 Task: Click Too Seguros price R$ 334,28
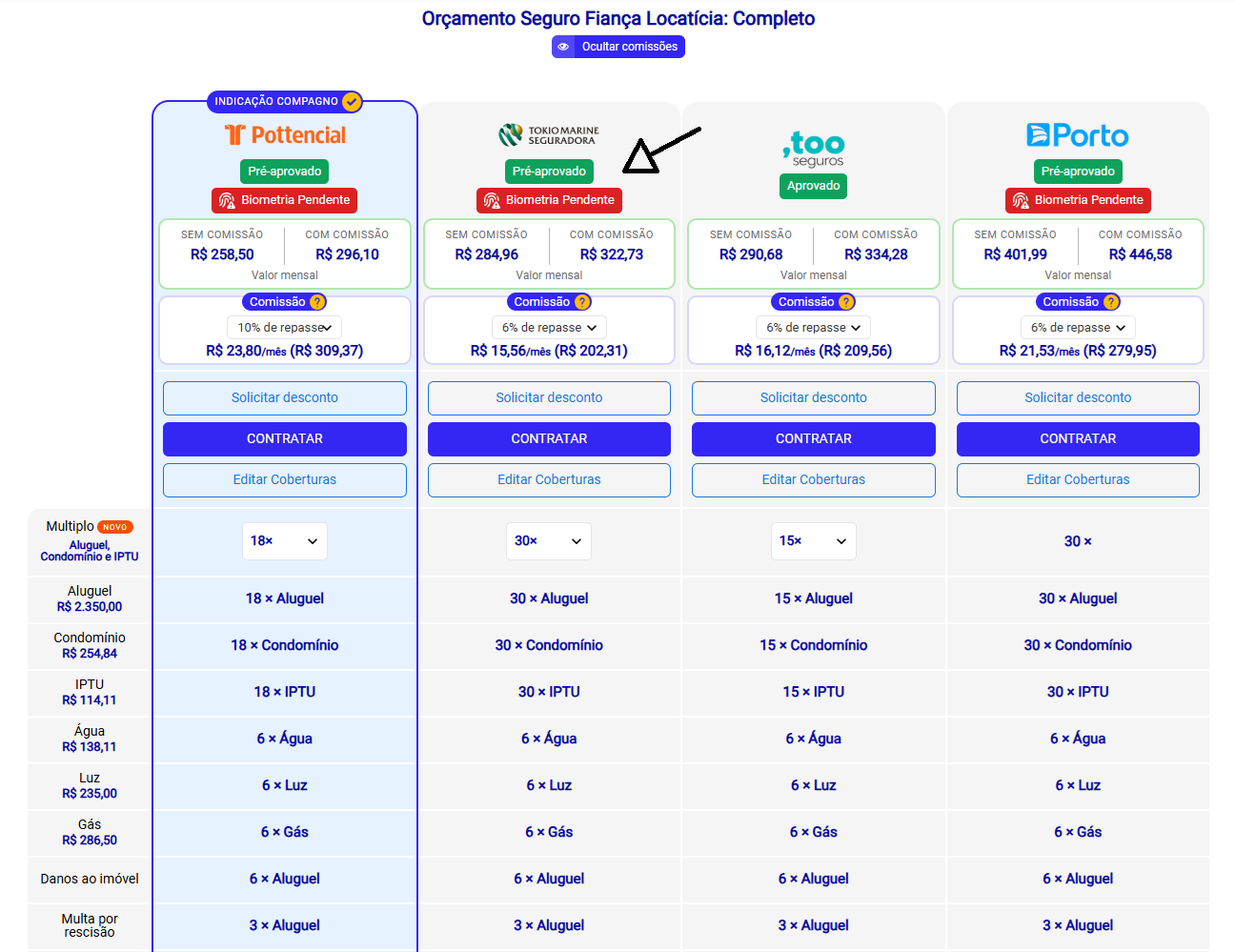pos(877,254)
